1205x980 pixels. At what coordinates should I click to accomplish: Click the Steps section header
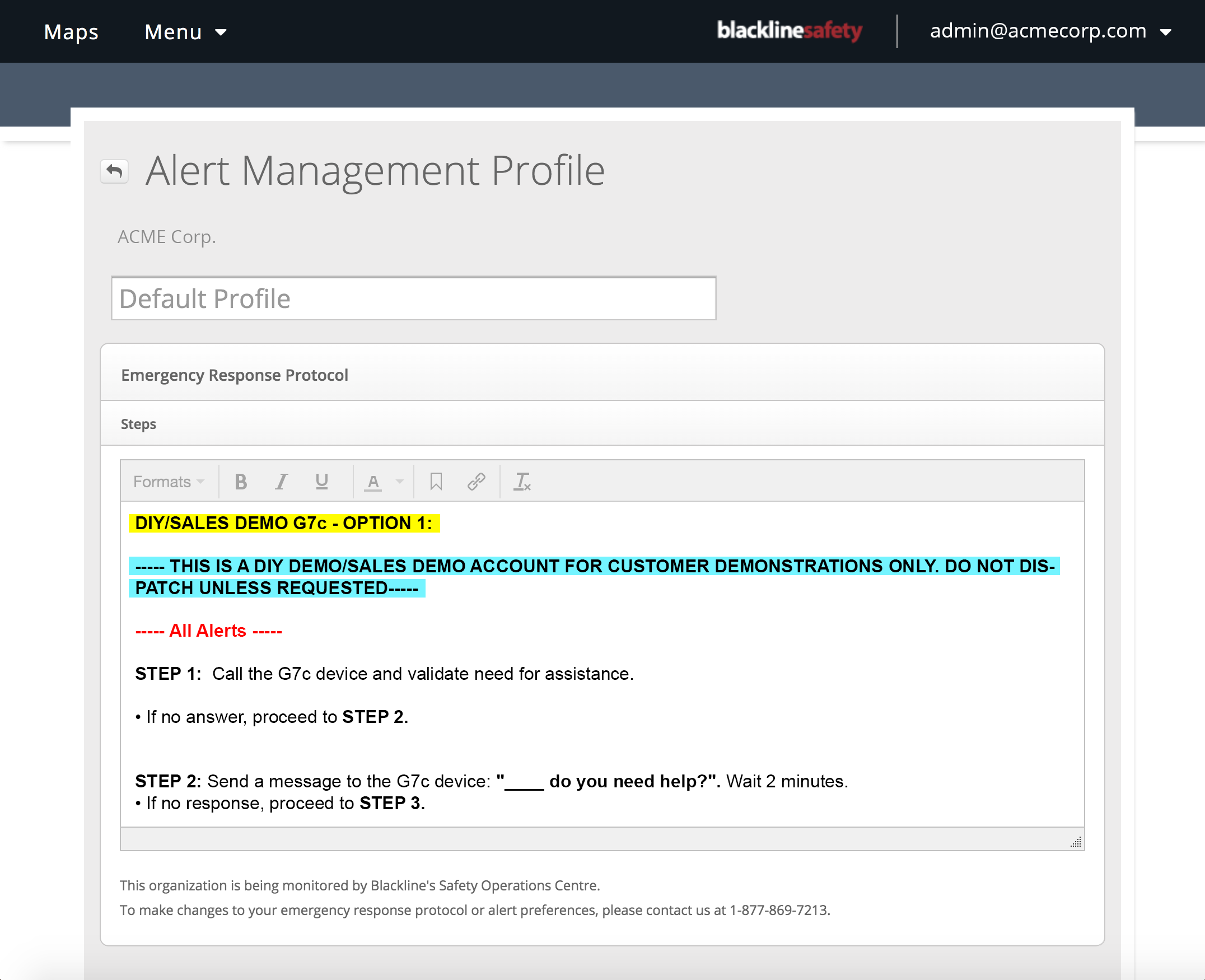[138, 424]
